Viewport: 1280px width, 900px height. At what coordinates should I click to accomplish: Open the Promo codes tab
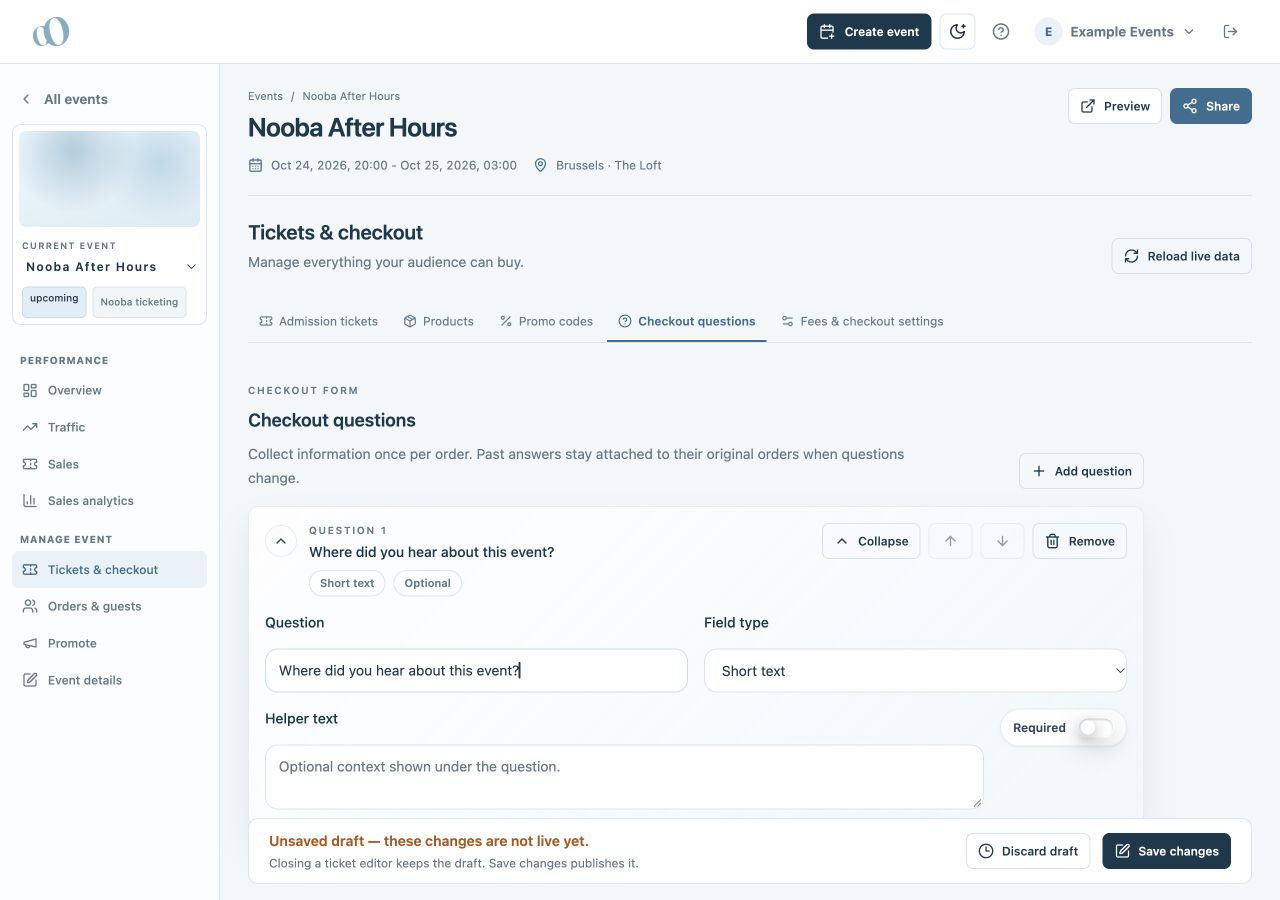(x=546, y=321)
